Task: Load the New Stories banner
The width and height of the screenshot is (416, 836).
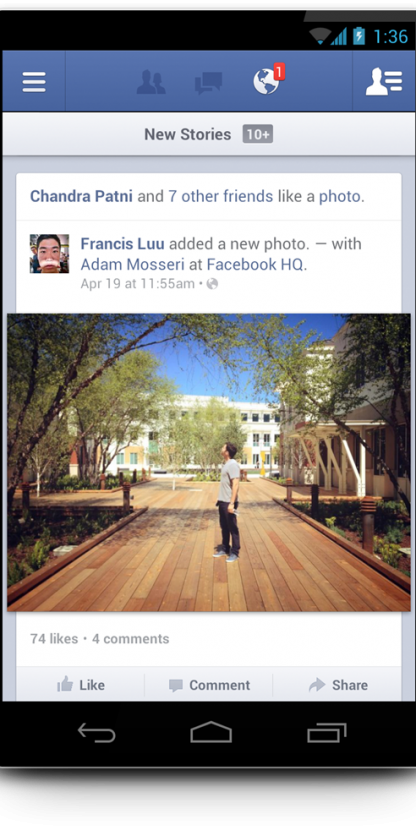Action: point(208,134)
